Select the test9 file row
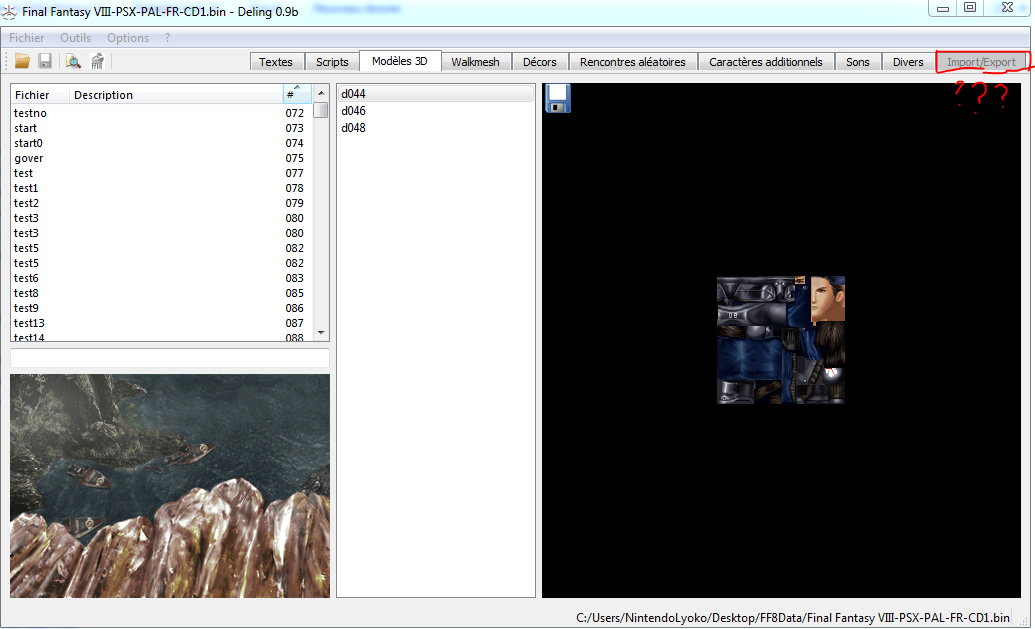Image resolution: width=1035 pixels, height=629 pixels. [162, 308]
